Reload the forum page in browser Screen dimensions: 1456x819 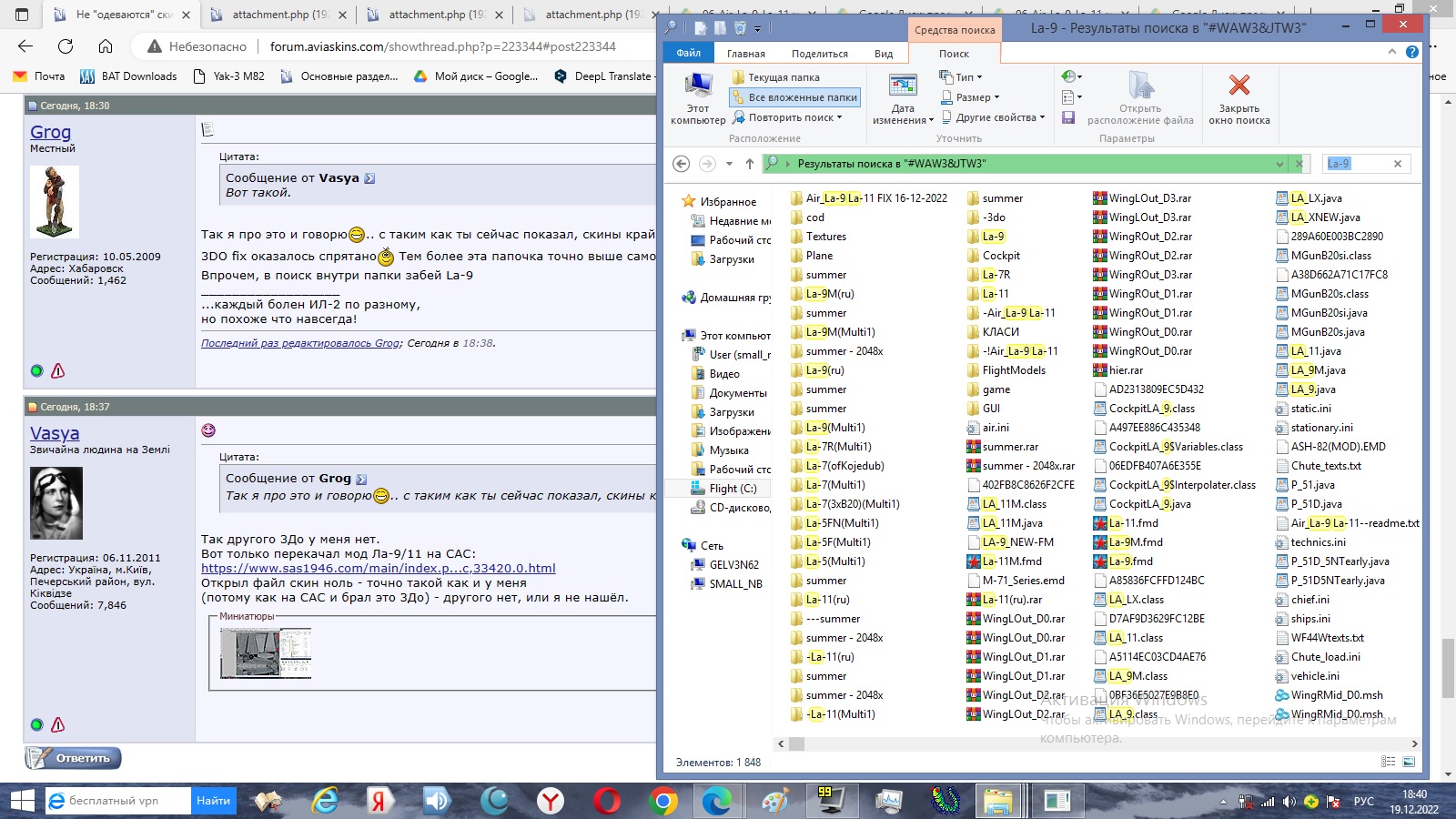click(66, 46)
